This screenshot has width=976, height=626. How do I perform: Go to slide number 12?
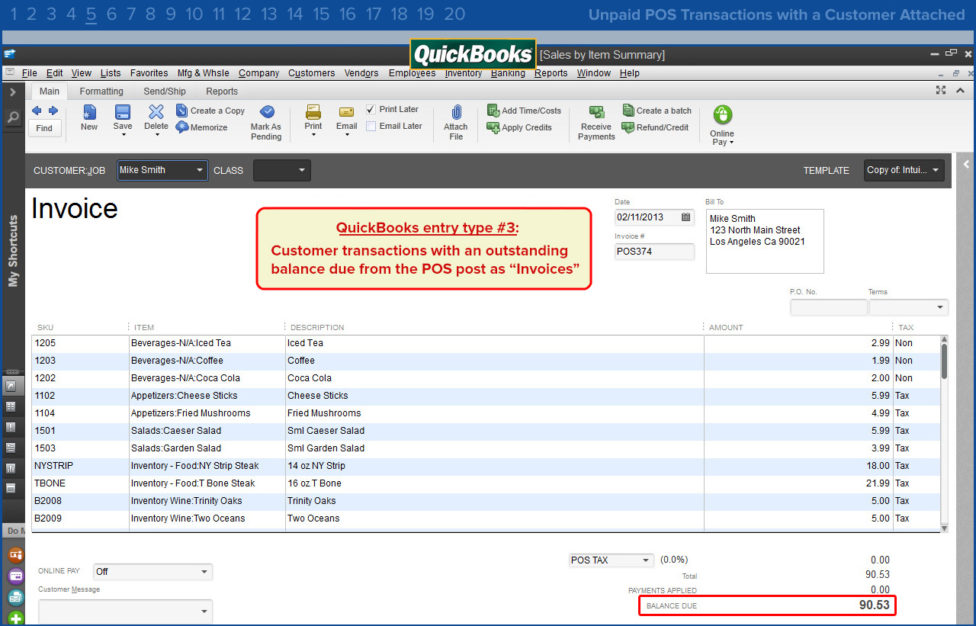[x=242, y=14]
